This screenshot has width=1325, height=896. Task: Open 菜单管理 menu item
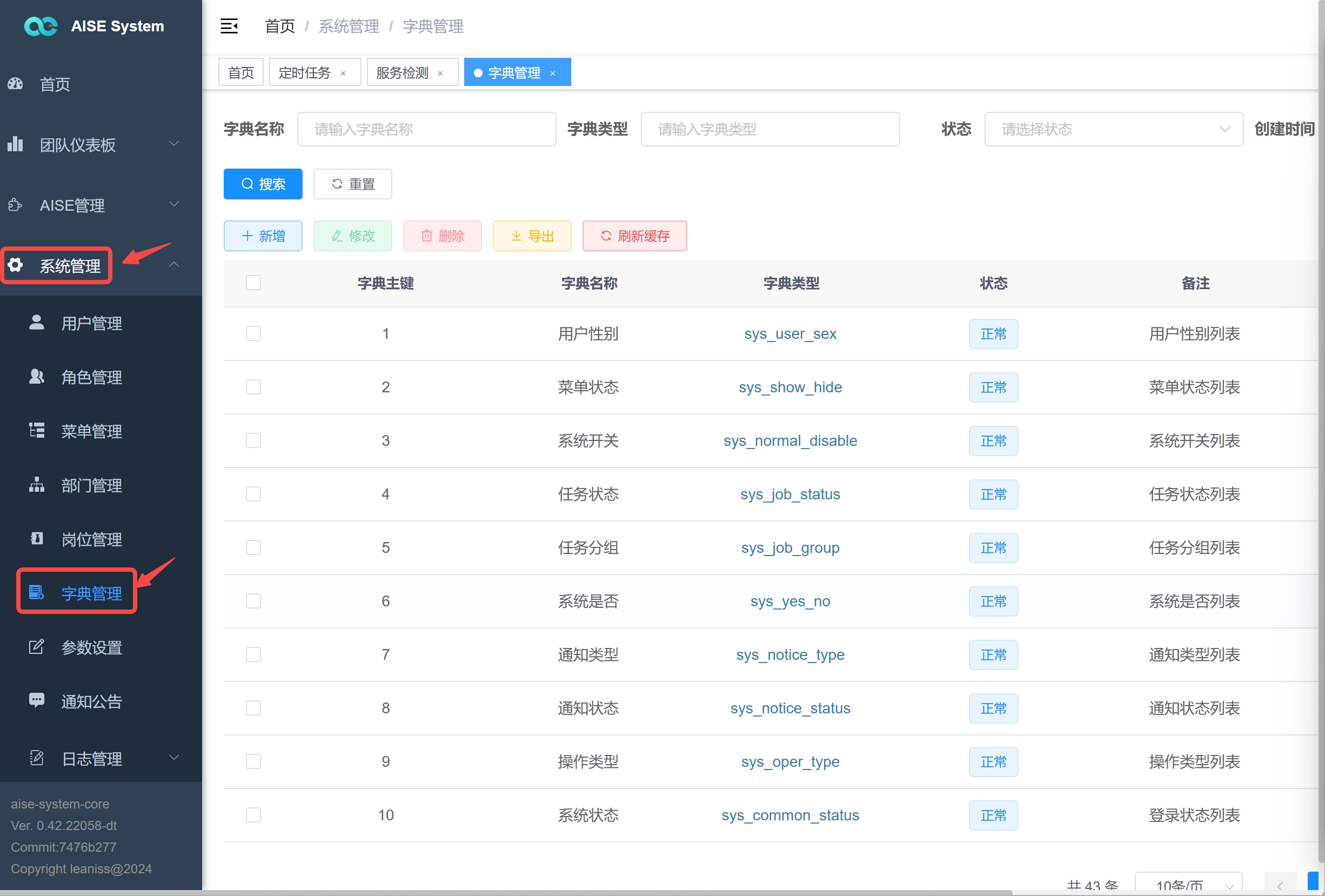pyautogui.click(x=101, y=431)
